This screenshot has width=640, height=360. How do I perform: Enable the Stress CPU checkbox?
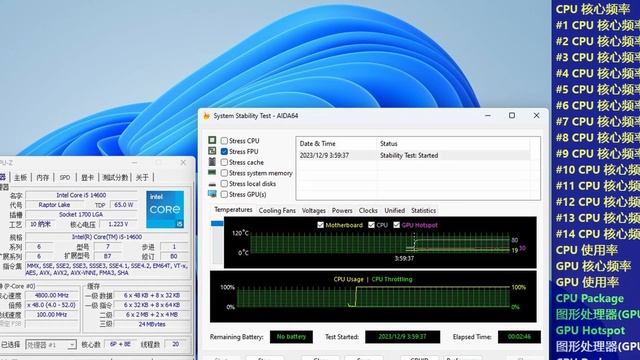[224, 141]
